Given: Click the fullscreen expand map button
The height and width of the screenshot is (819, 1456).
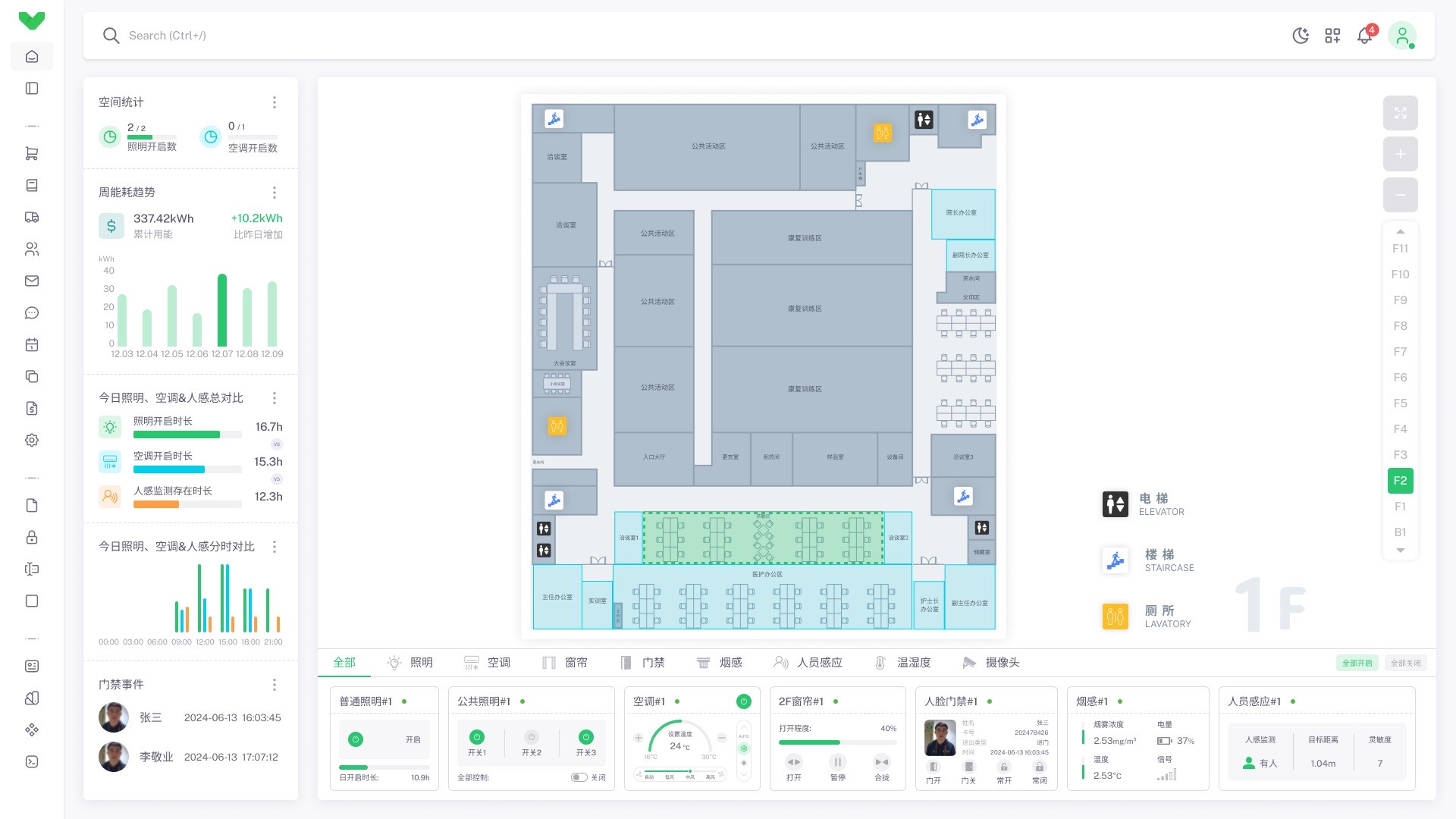Looking at the screenshot, I should [x=1400, y=113].
